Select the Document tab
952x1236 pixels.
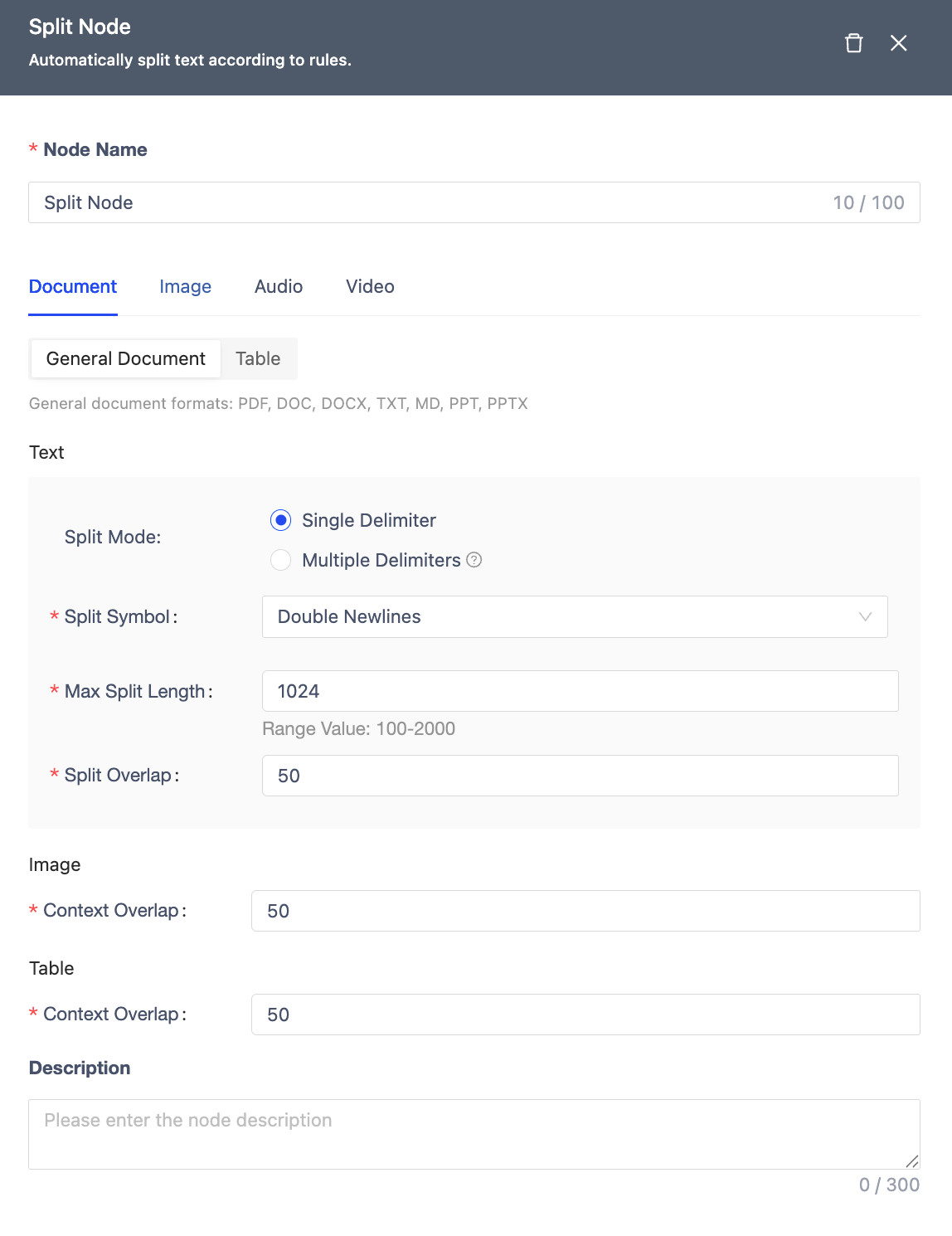pyautogui.click(x=73, y=286)
